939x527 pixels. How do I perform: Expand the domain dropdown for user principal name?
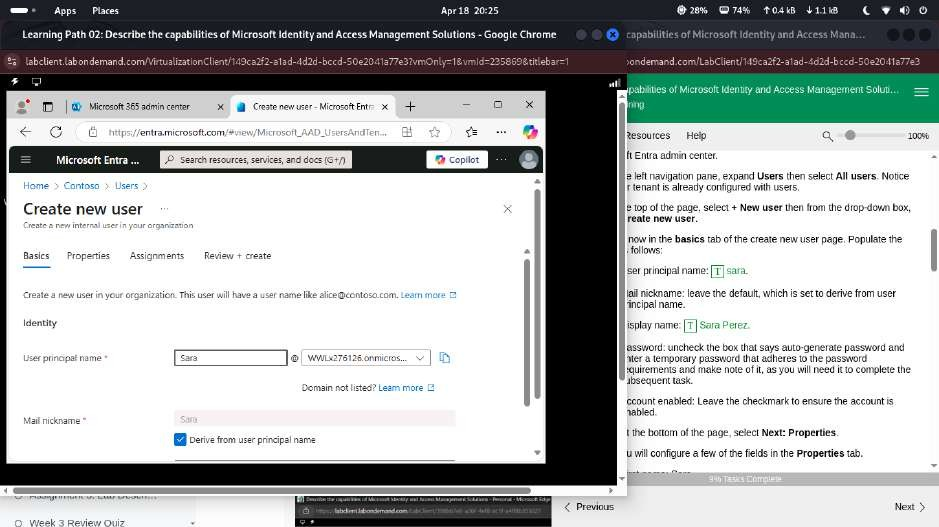coord(419,358)
